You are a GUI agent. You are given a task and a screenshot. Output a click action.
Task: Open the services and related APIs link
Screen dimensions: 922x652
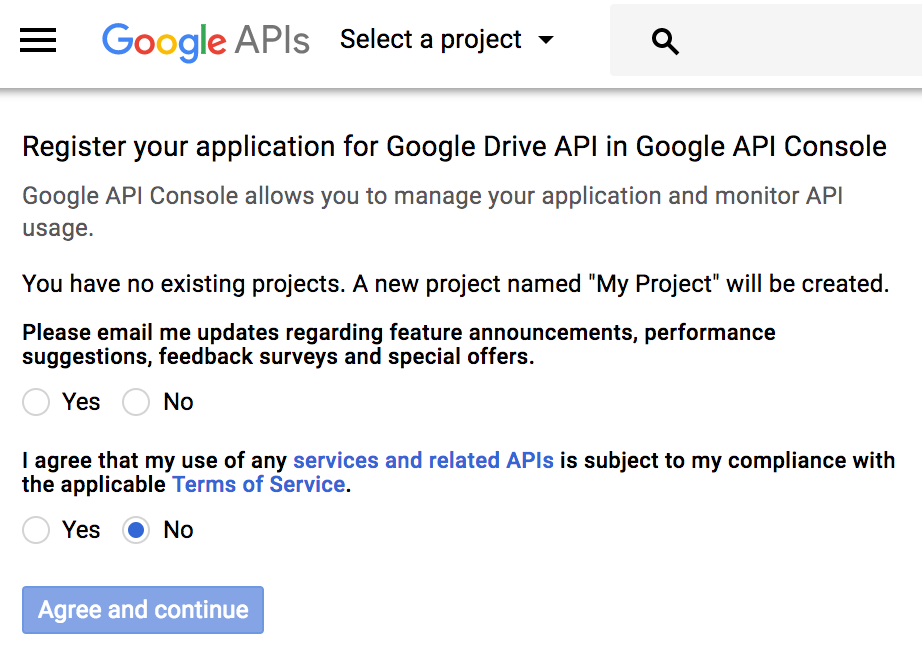[423, 460]
